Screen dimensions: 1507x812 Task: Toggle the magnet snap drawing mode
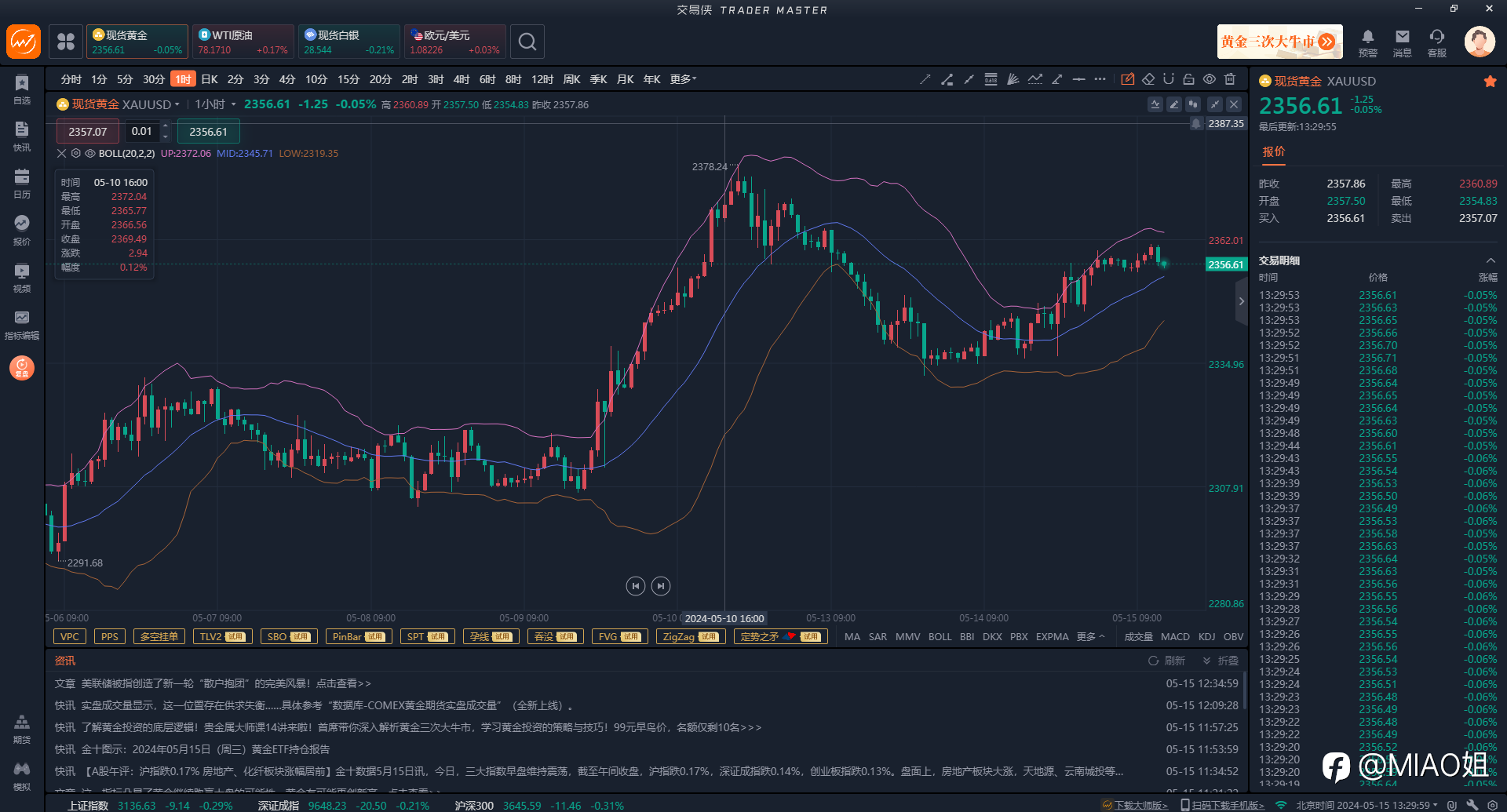(1169, 79)
